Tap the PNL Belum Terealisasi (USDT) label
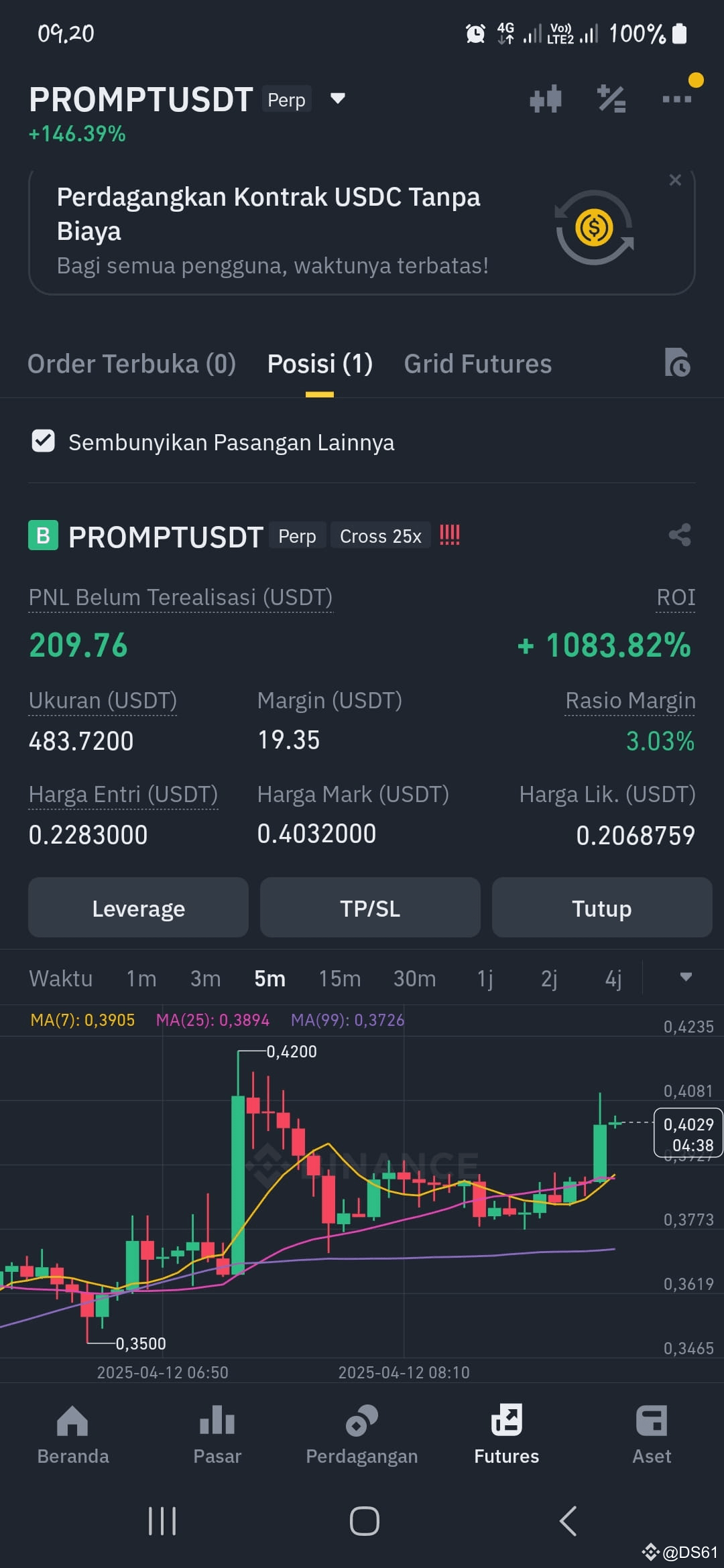Image resolution: width=724 pixels, height=1568 pixels. click(x=180, y=597)
